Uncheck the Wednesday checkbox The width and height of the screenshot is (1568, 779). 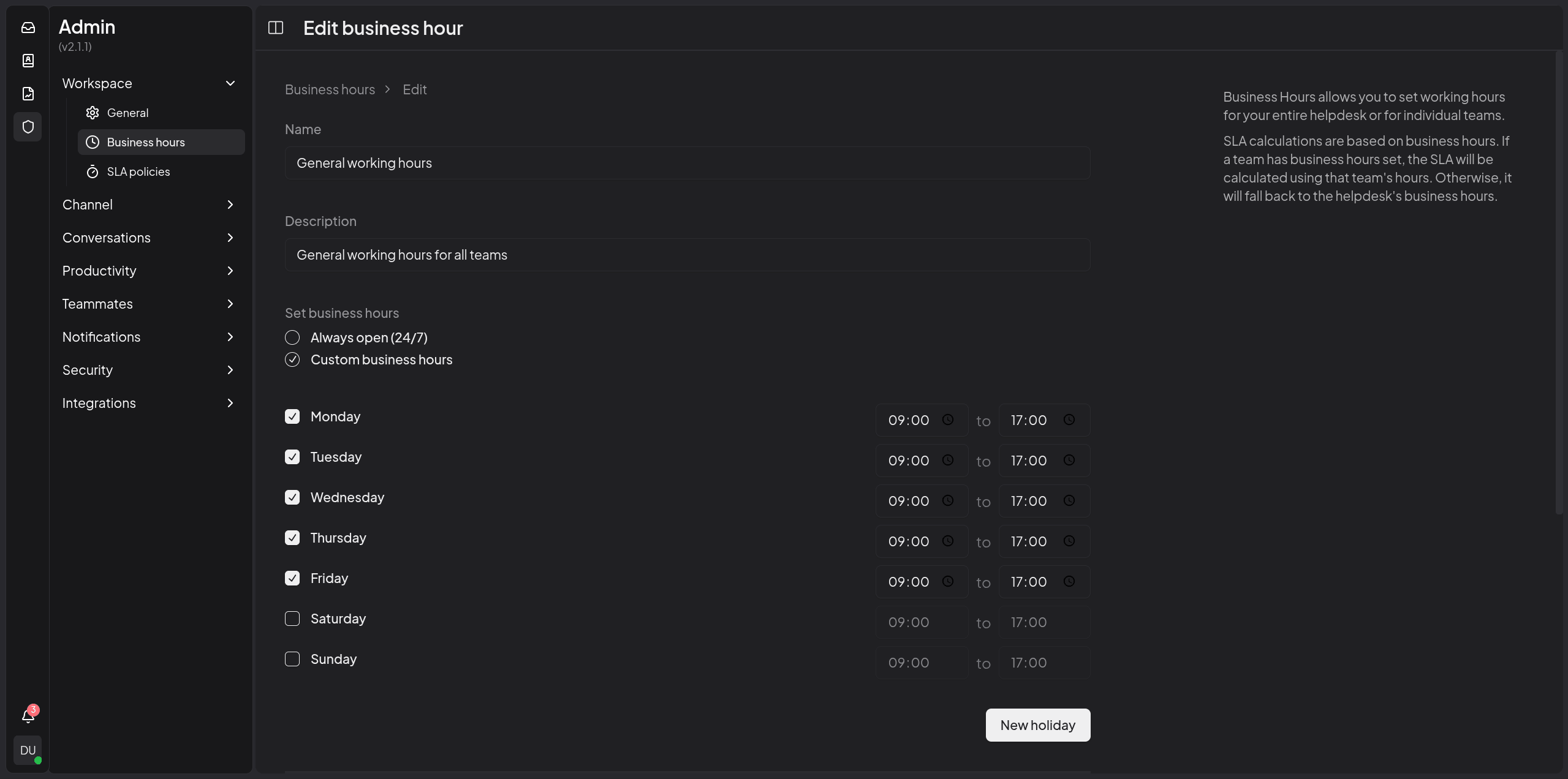(292, 497)
